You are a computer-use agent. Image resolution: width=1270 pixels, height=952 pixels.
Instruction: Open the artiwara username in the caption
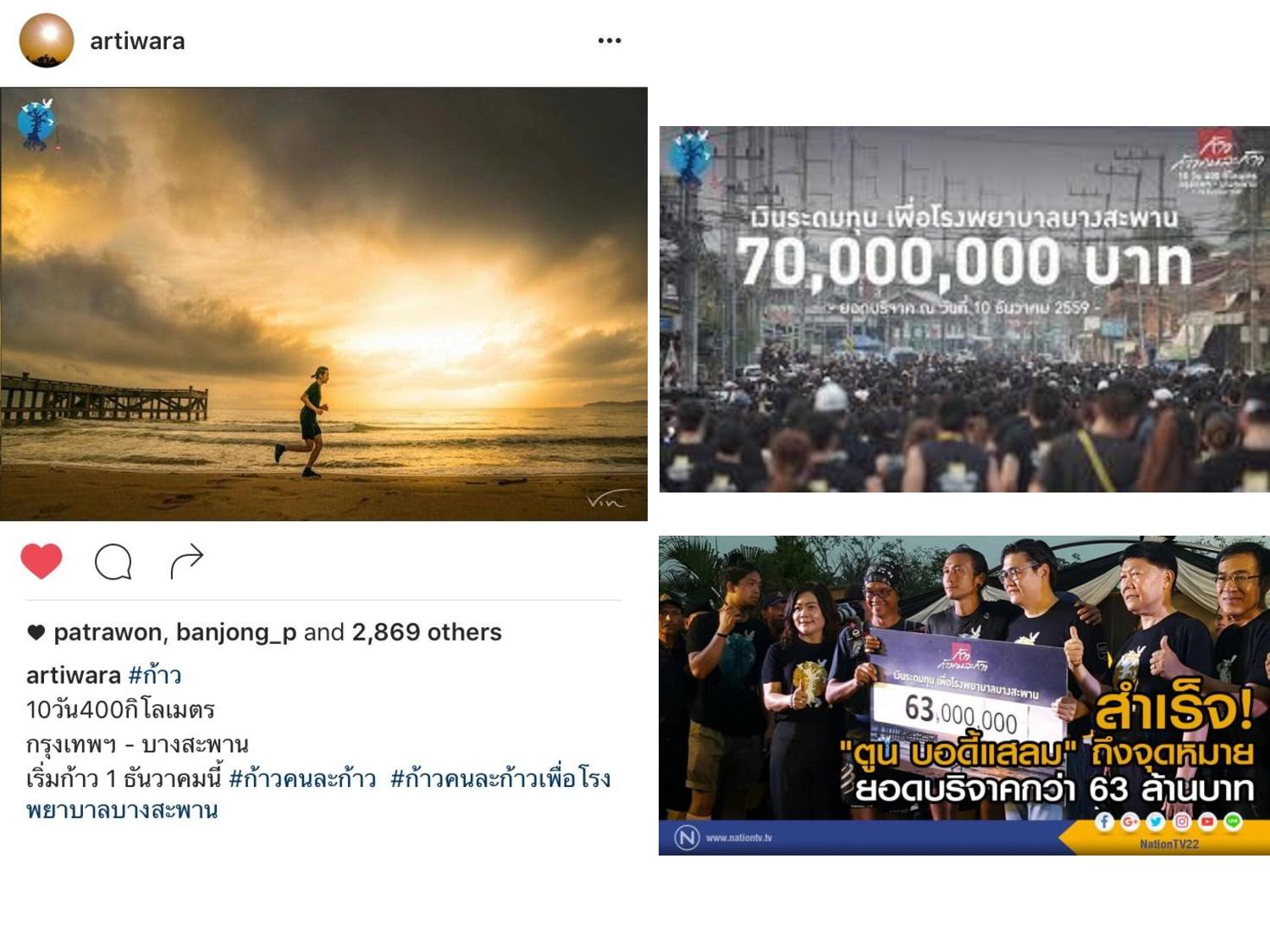[74, 675]
